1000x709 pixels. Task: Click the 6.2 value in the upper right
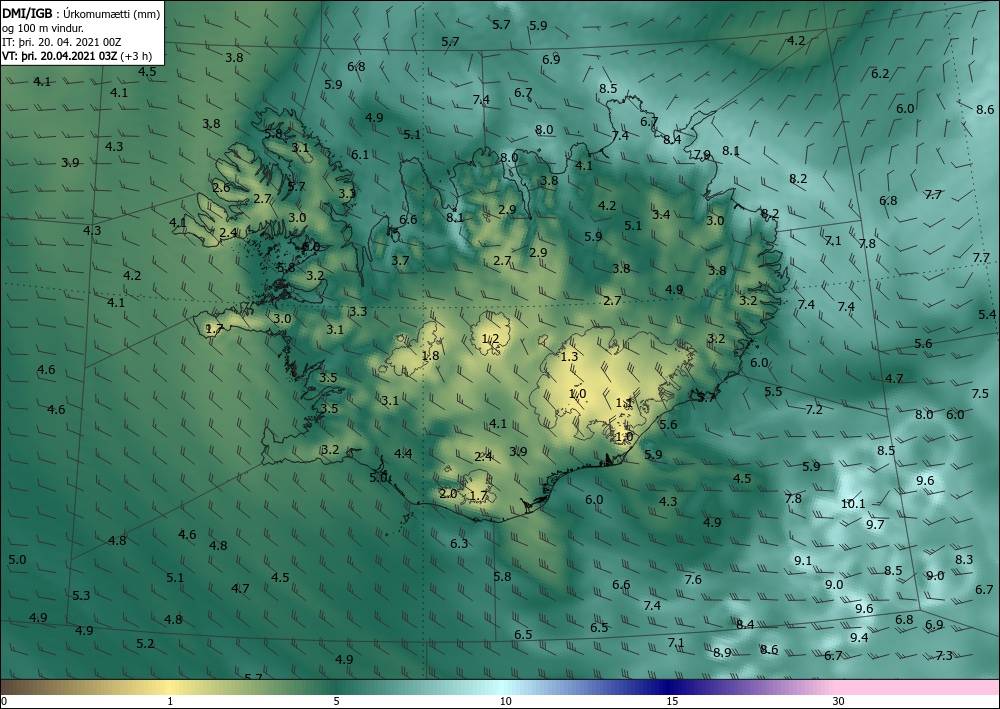click(x=880, y=74)
